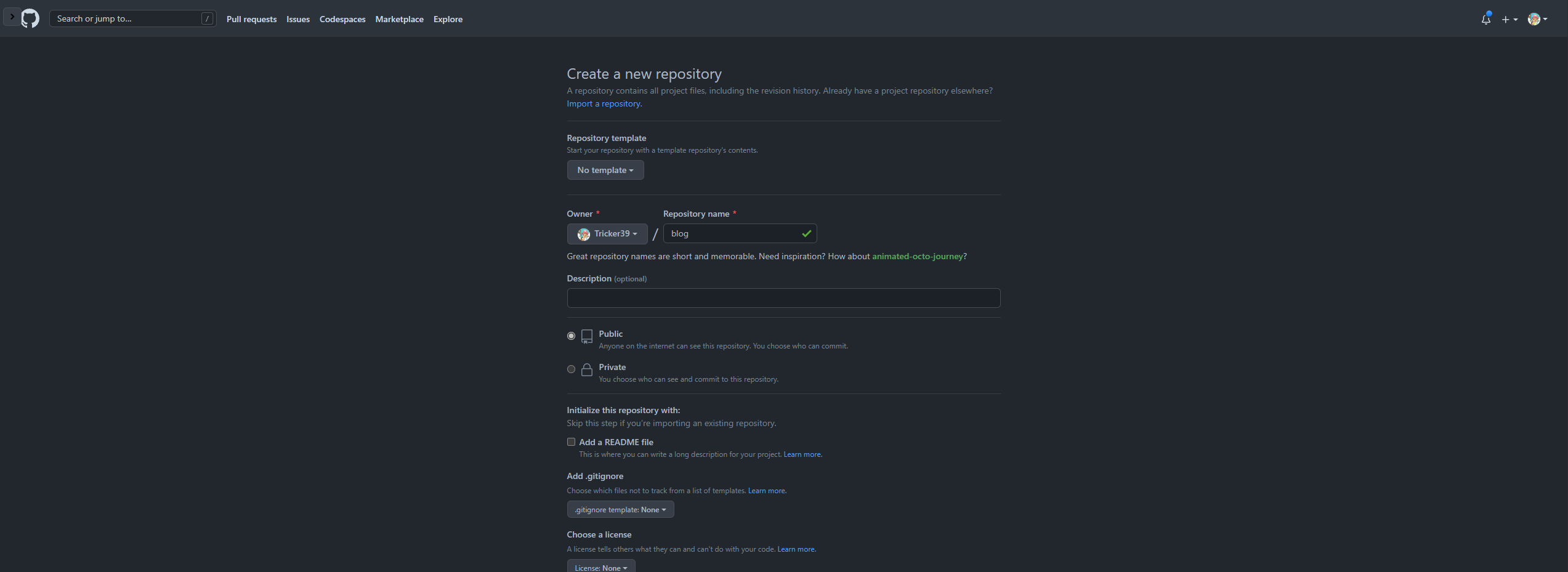Open the .gitignore Learn more link
Image resolution: width=1568 pixels, height=572 pixels.
click(x=767, y=491)
